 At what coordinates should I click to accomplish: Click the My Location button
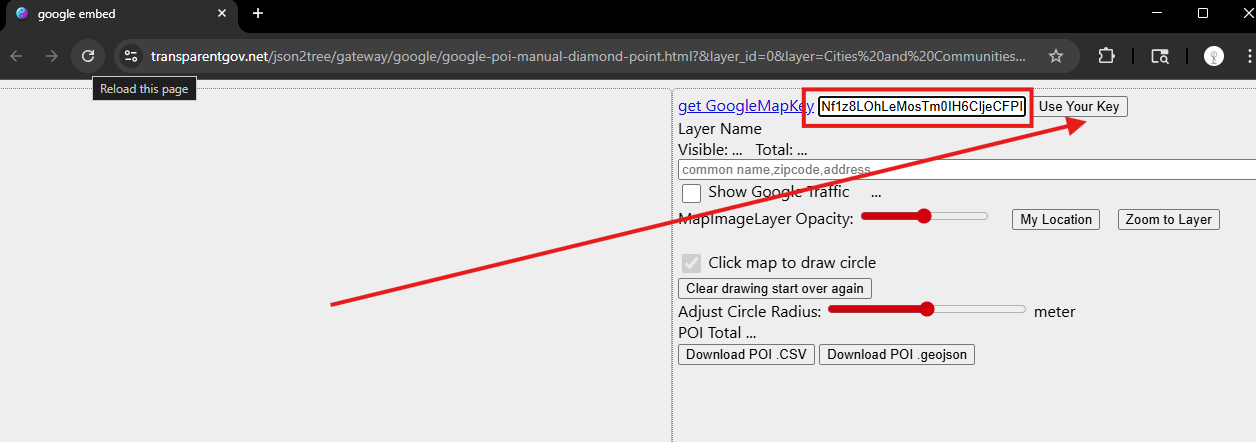pyautogui.click(x=1056, y=219)
